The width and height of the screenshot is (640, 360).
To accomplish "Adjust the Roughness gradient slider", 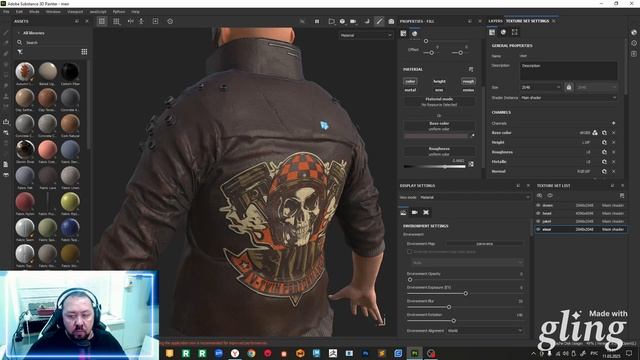I will coord(434,167).
